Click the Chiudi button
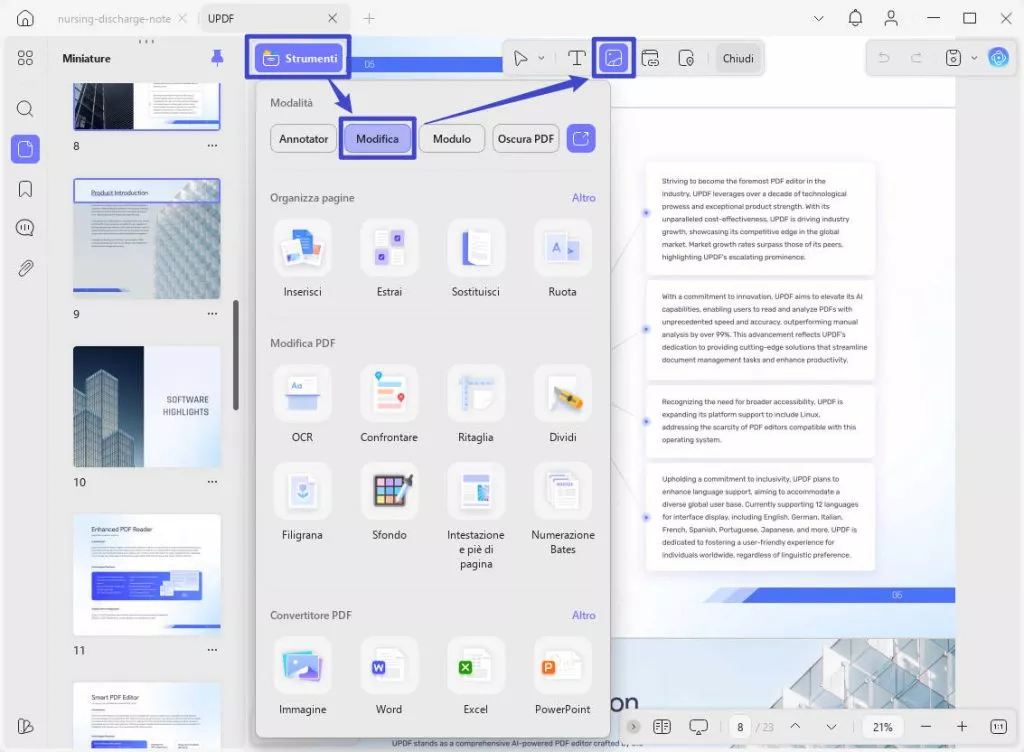 [x=738, y=58]
